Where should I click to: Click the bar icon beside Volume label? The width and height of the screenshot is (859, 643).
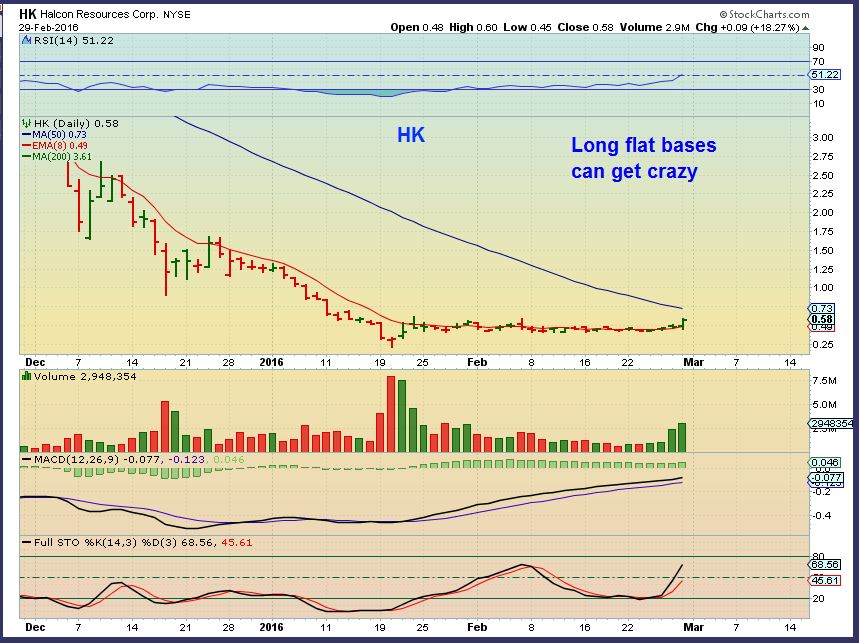(26, 376)
